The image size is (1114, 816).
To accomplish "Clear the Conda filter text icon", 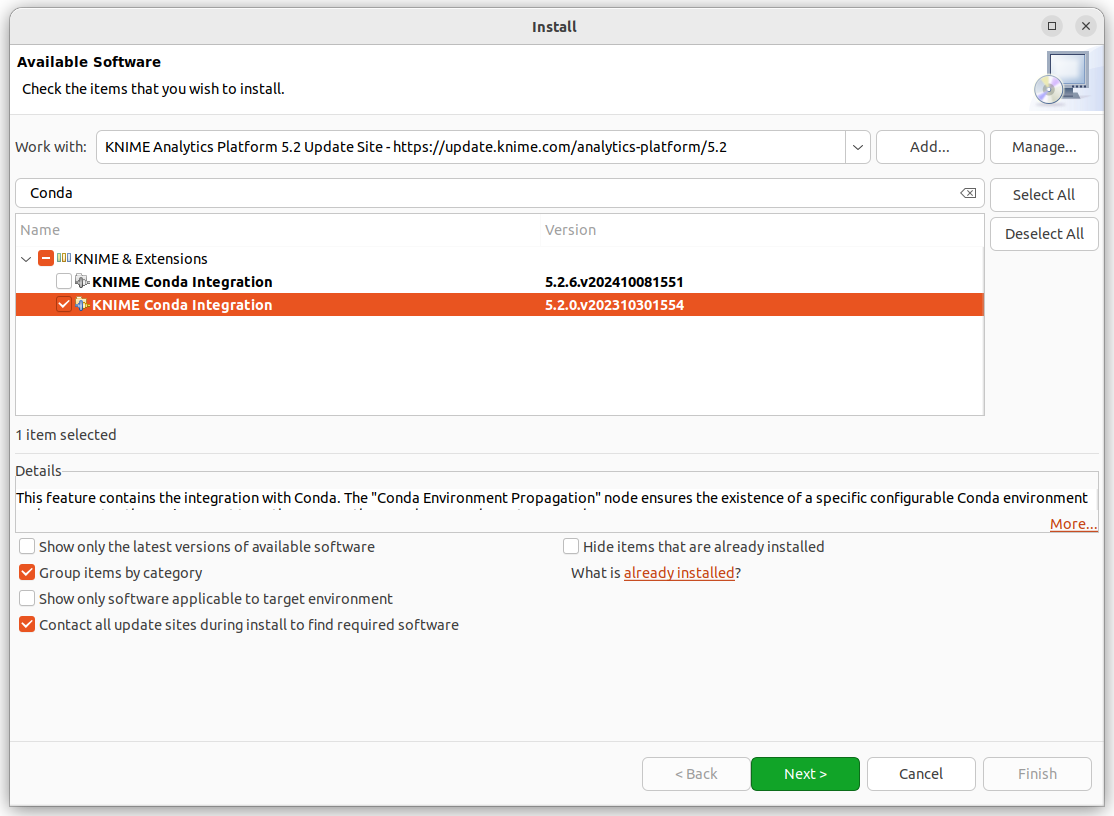I will [x=967, y=193].
